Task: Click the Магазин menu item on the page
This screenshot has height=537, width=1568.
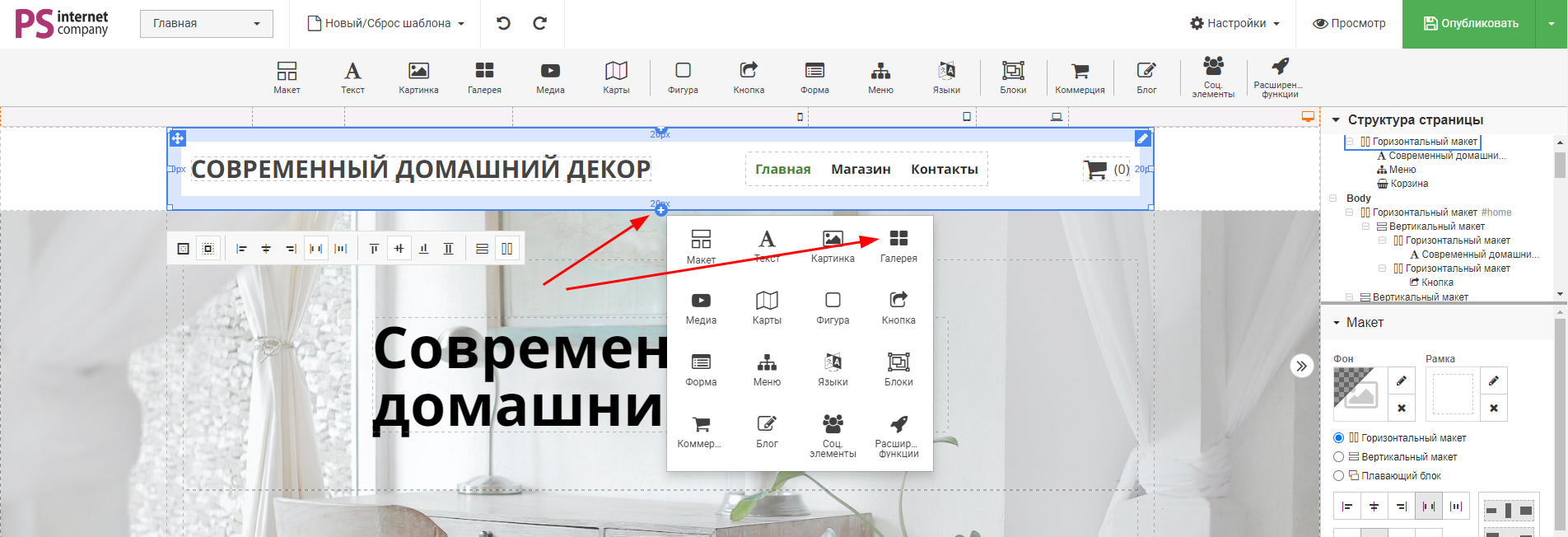Action: (x=861, y=170)
